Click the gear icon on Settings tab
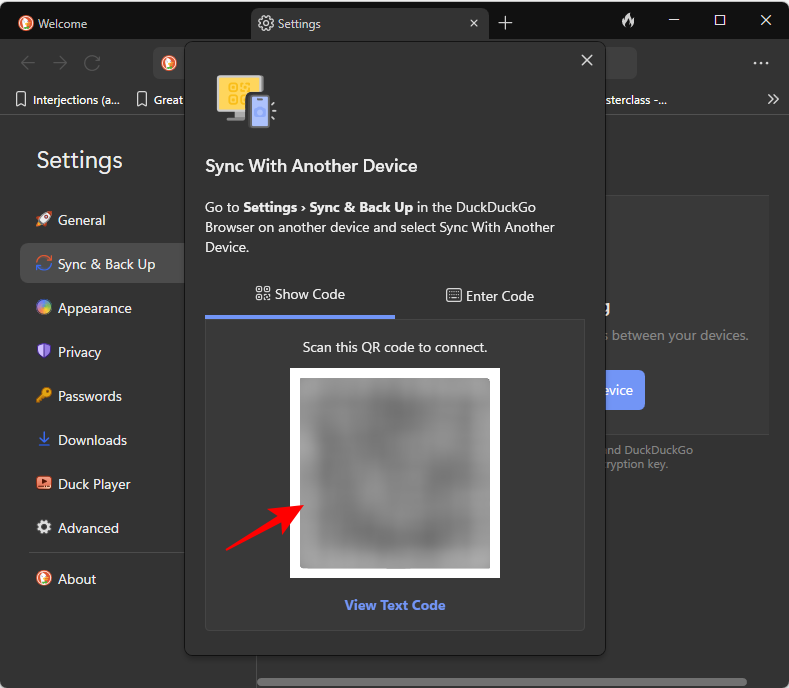 coord(266,23)
